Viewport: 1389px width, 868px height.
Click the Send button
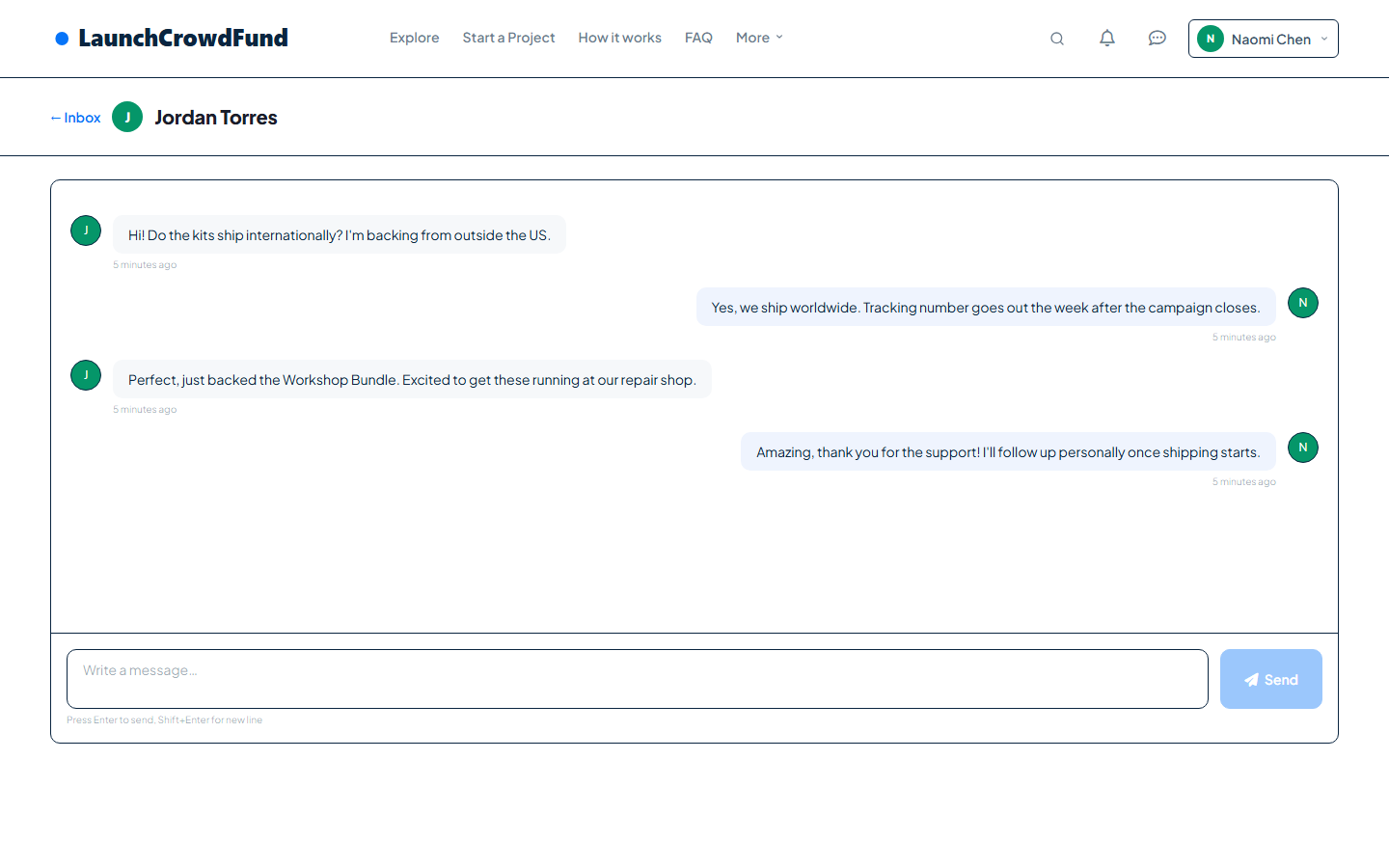pos(1271,679)
